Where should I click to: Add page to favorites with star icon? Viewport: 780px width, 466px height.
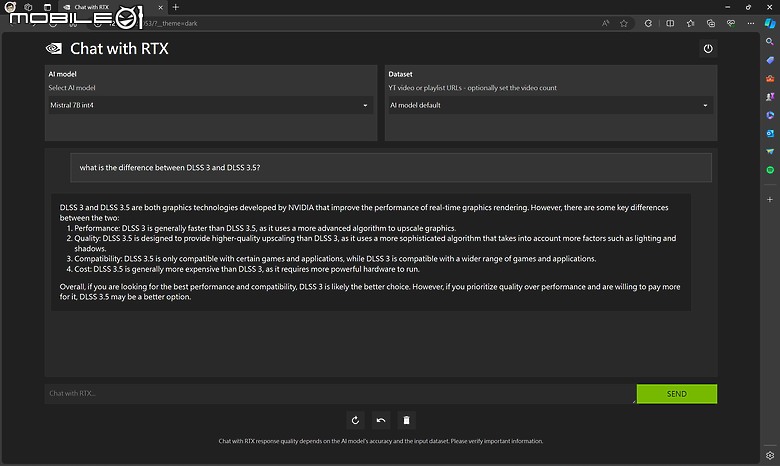coord(624,23)
